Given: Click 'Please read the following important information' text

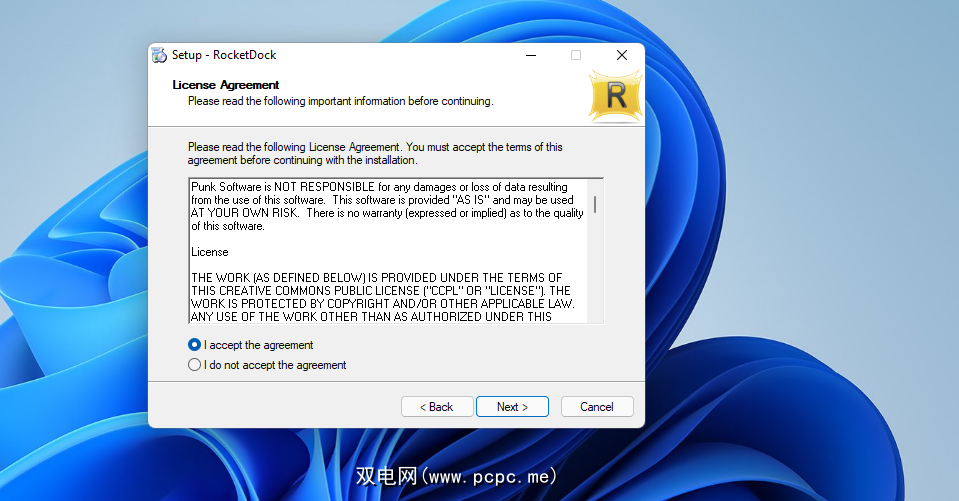Looking at the screenshot, I should (341, 101).
